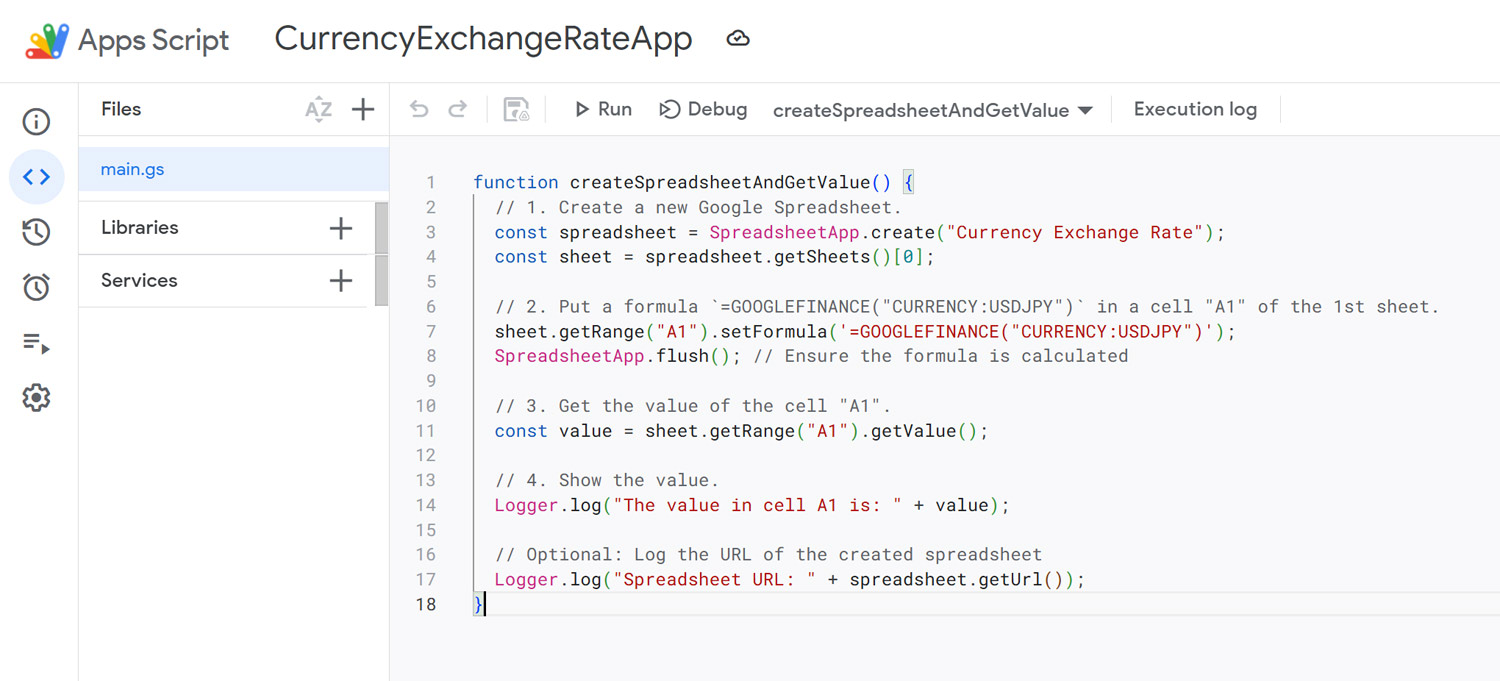This screenshot has height=681, width=1500.
Task: Select the Editor code icon in sidebar
Action: (x=37, y=177)
